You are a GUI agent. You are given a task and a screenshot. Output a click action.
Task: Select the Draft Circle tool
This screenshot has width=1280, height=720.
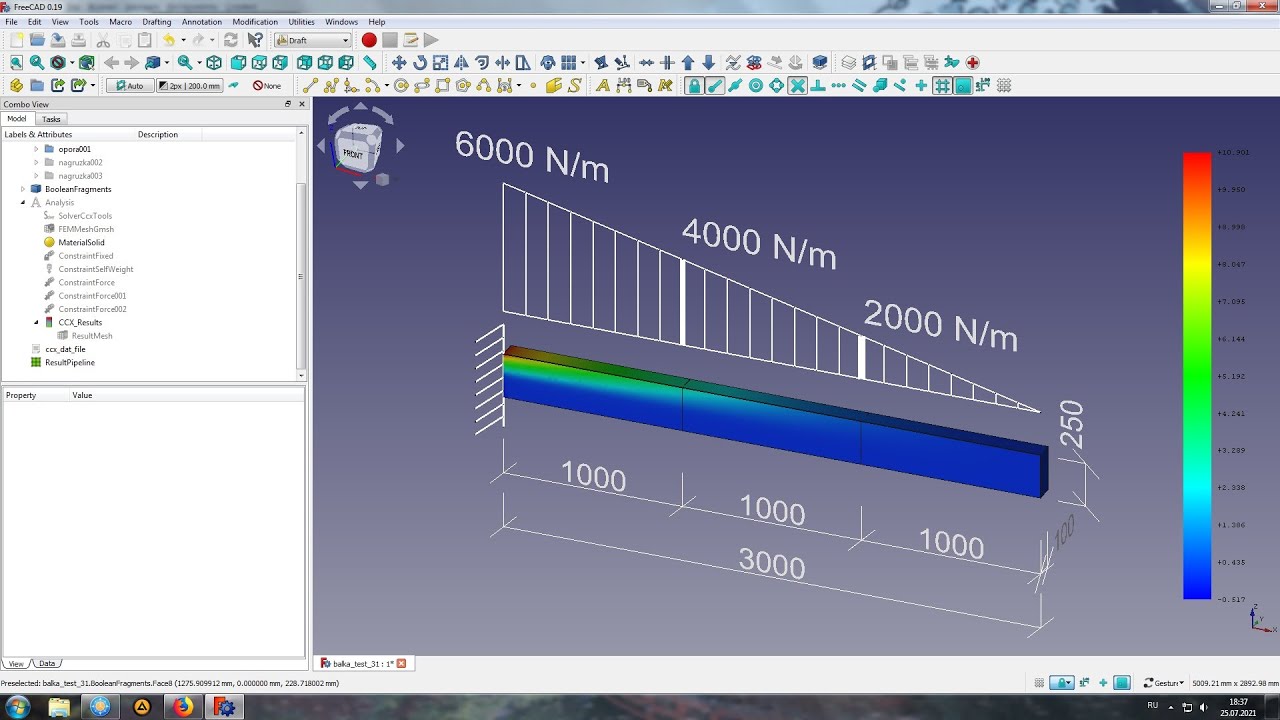tap(401, 85)
